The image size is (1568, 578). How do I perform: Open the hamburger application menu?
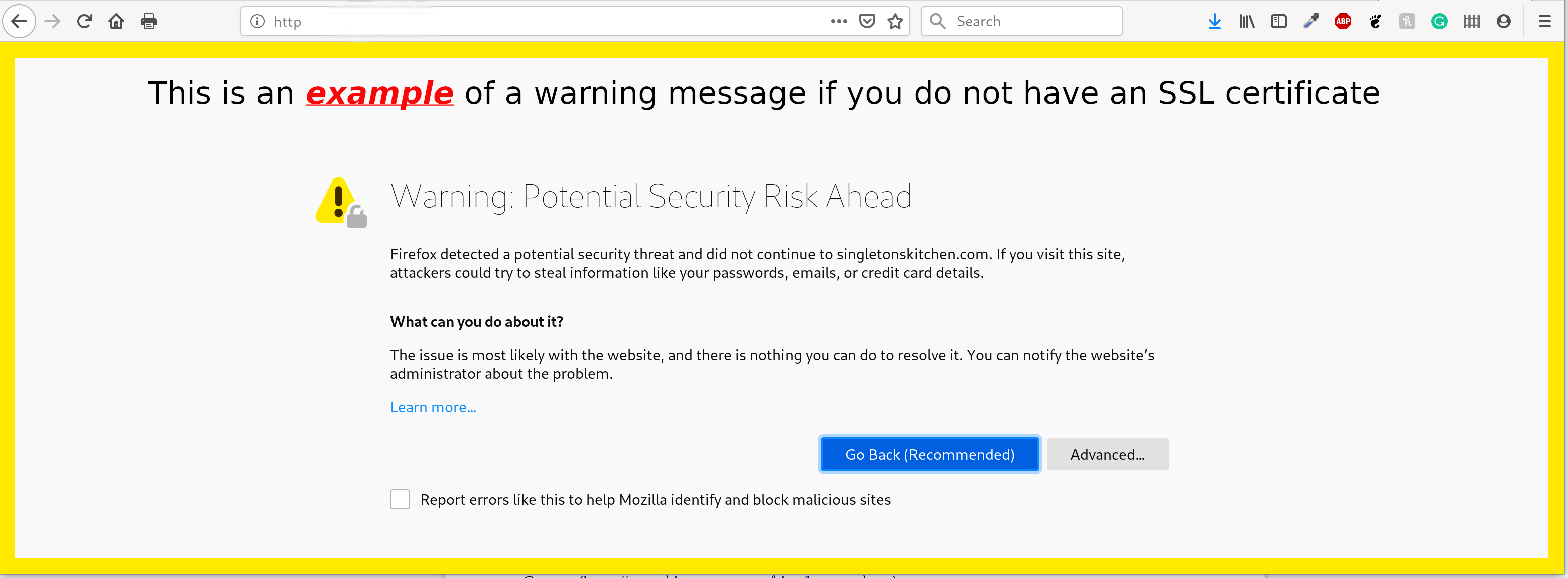1545,21
